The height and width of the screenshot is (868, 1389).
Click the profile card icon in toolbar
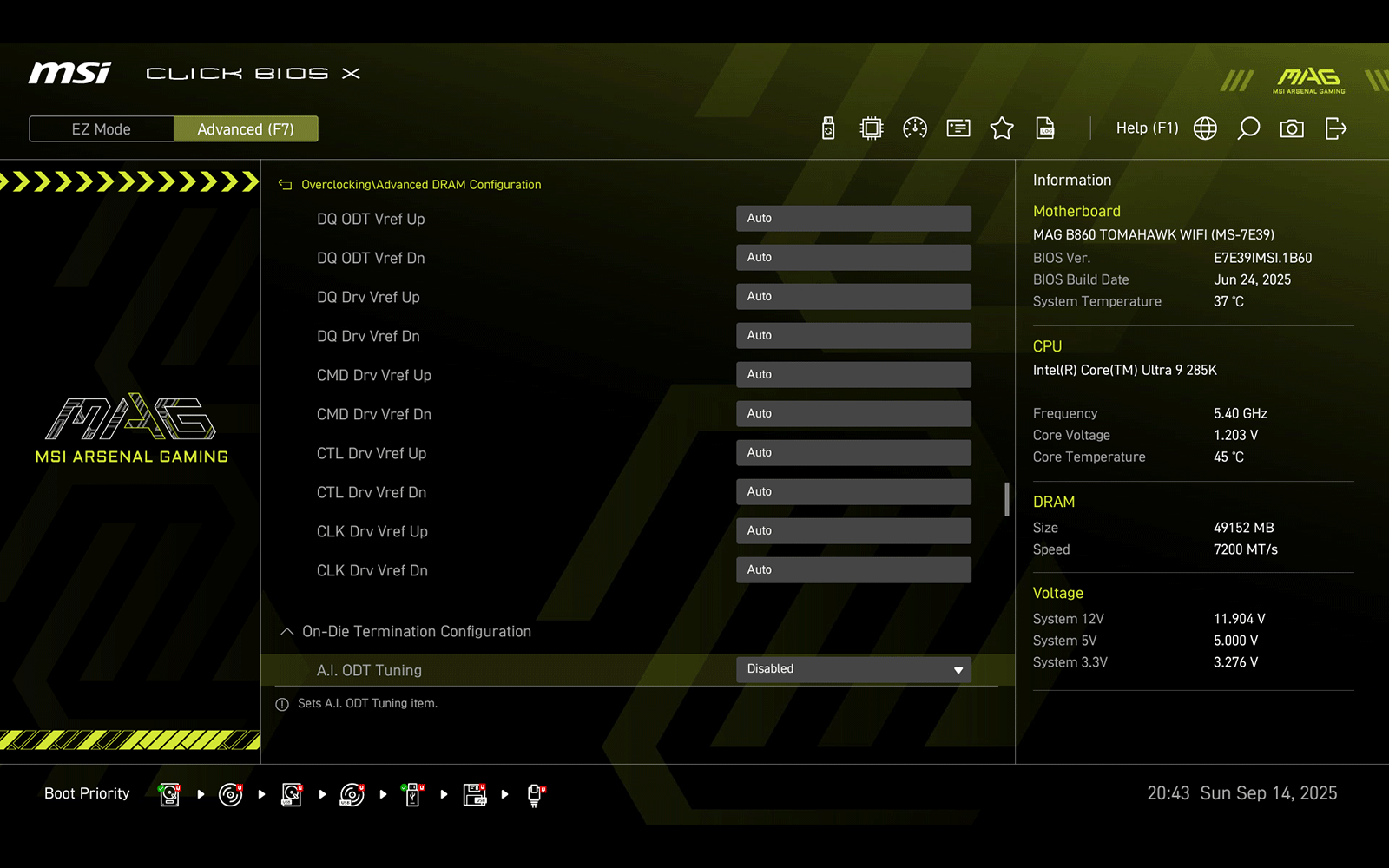click(x=958, y=128)
